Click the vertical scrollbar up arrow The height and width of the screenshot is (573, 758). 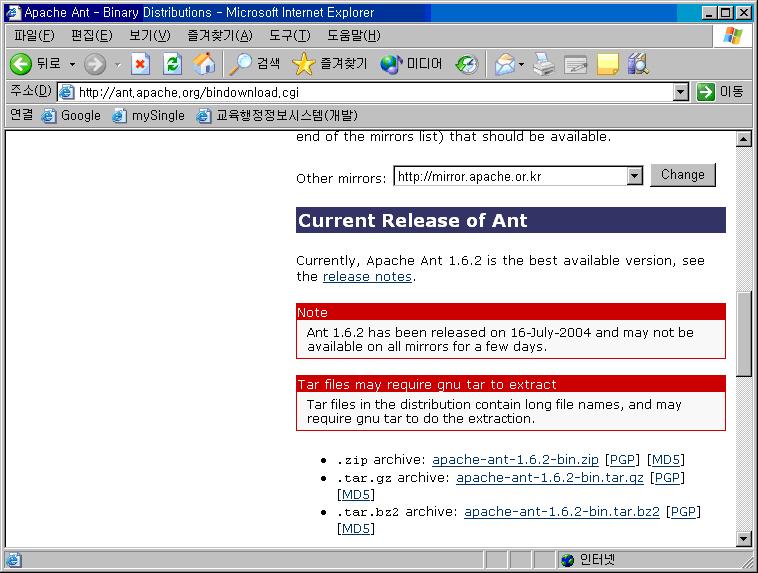pyautogui.click(x=743, y=139)
